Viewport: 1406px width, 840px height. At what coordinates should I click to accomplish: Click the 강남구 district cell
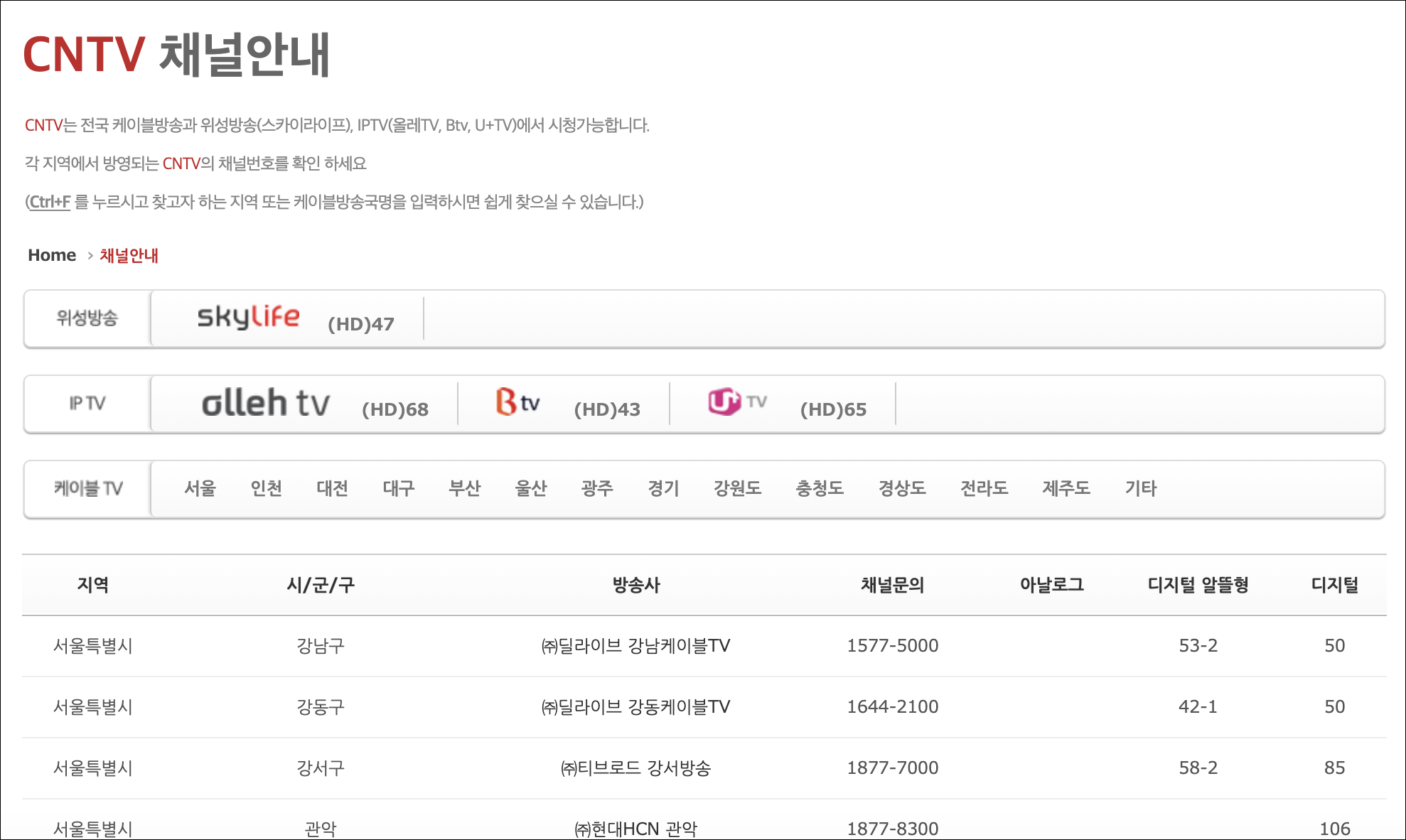(x=321, y=646)
